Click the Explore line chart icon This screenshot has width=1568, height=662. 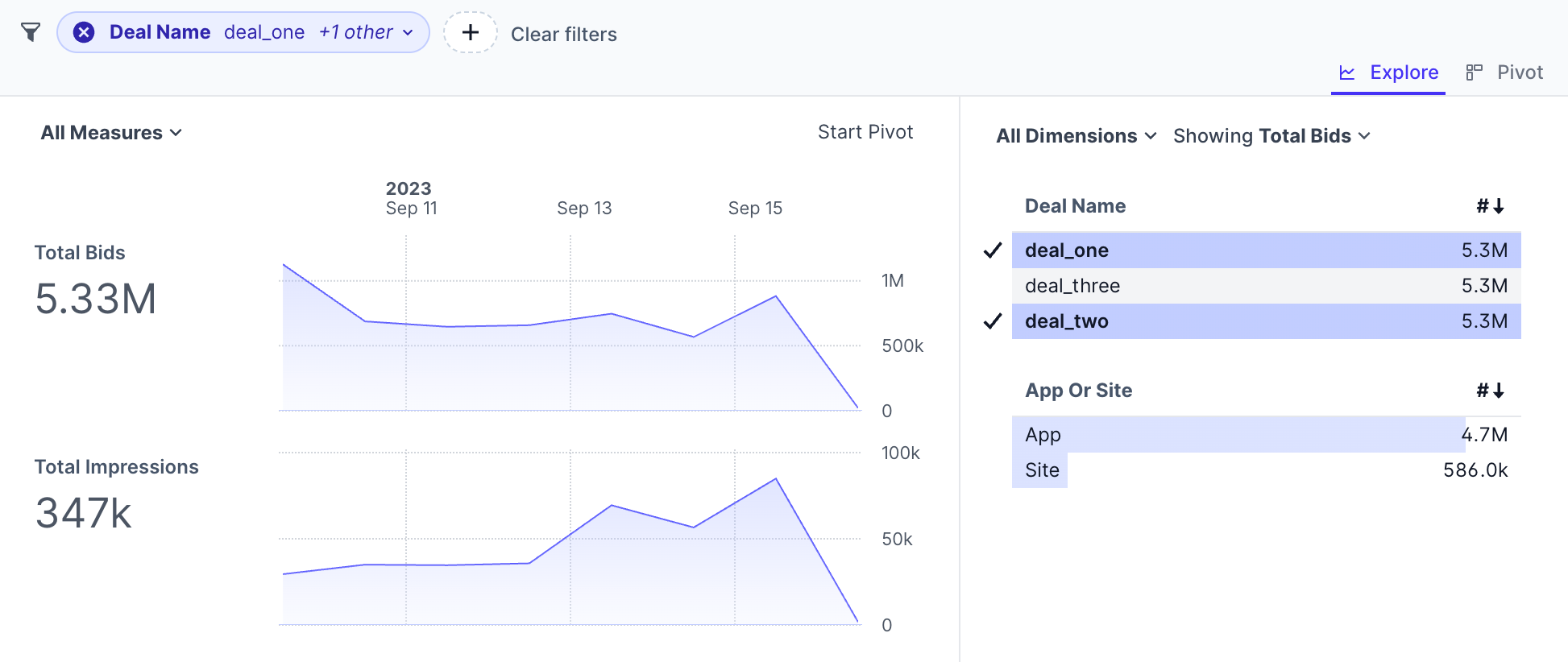click(1346, 72)
